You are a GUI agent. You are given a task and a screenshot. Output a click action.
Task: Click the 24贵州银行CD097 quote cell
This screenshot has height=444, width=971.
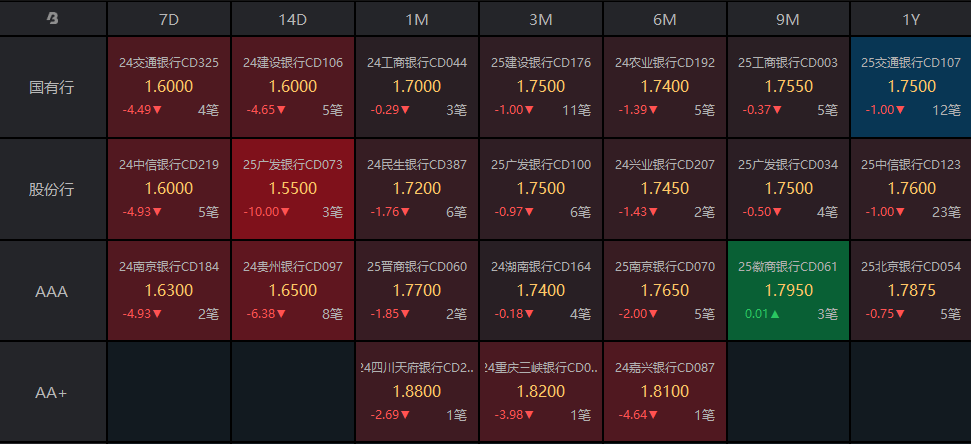[x=293, y=291]
